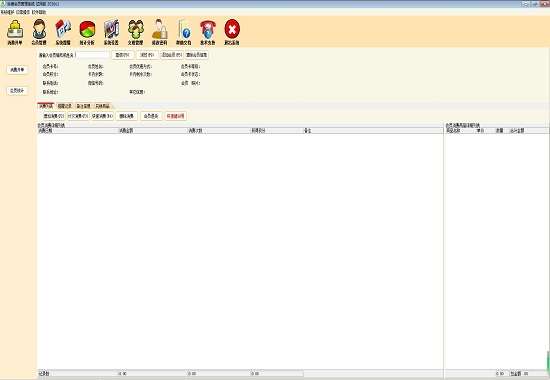
Task: Click the query button beside the search field
Action: (122, 55)
